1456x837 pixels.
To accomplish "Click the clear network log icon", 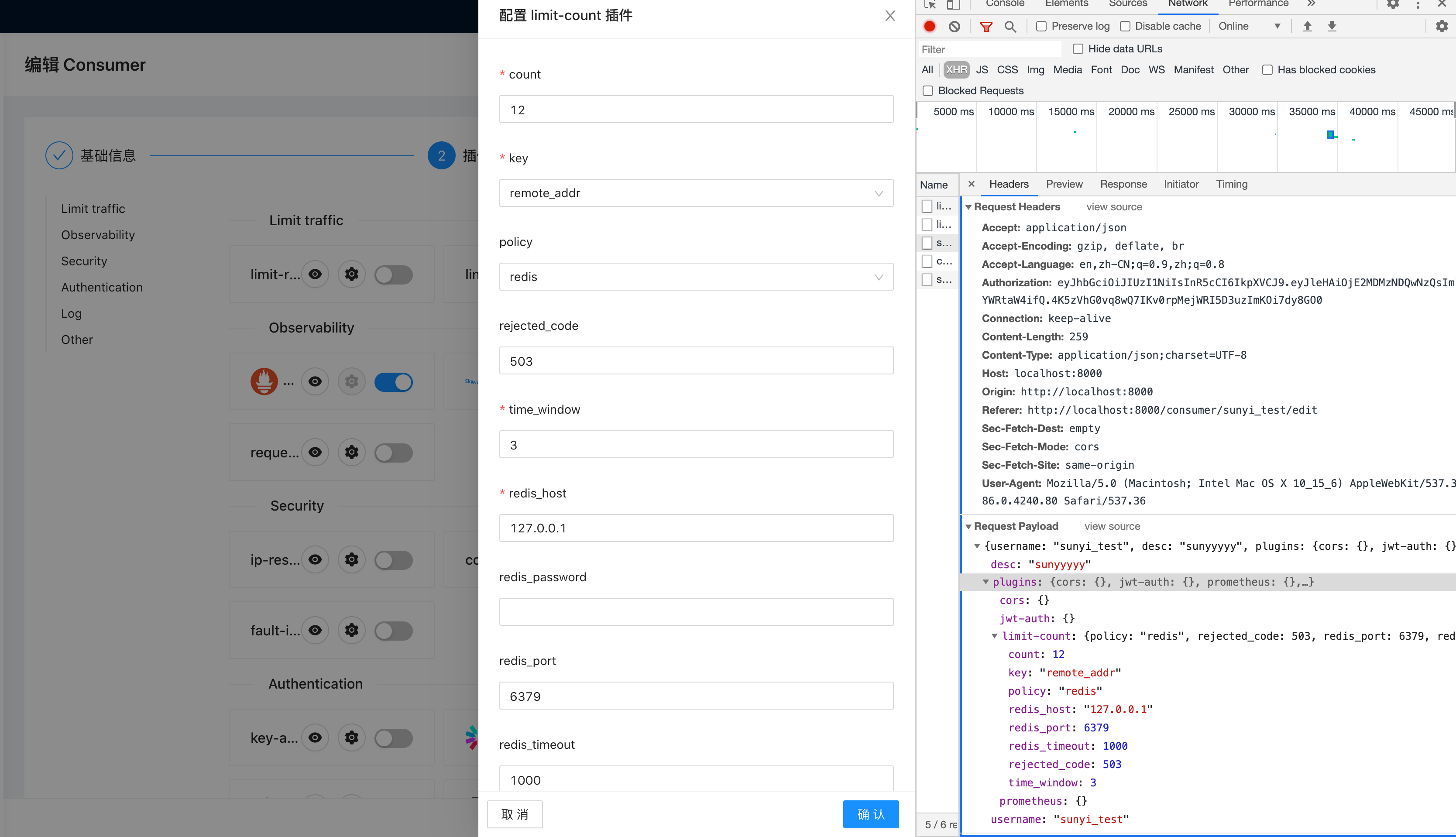I will pos(954,27).
